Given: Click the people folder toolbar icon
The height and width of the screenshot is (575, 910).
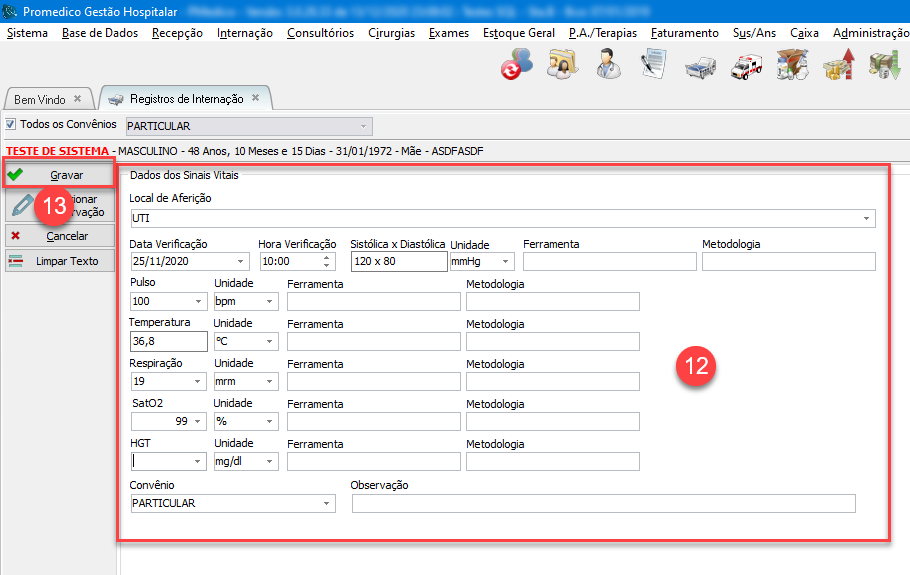Looking at the screenshot, I should (563, 66).
